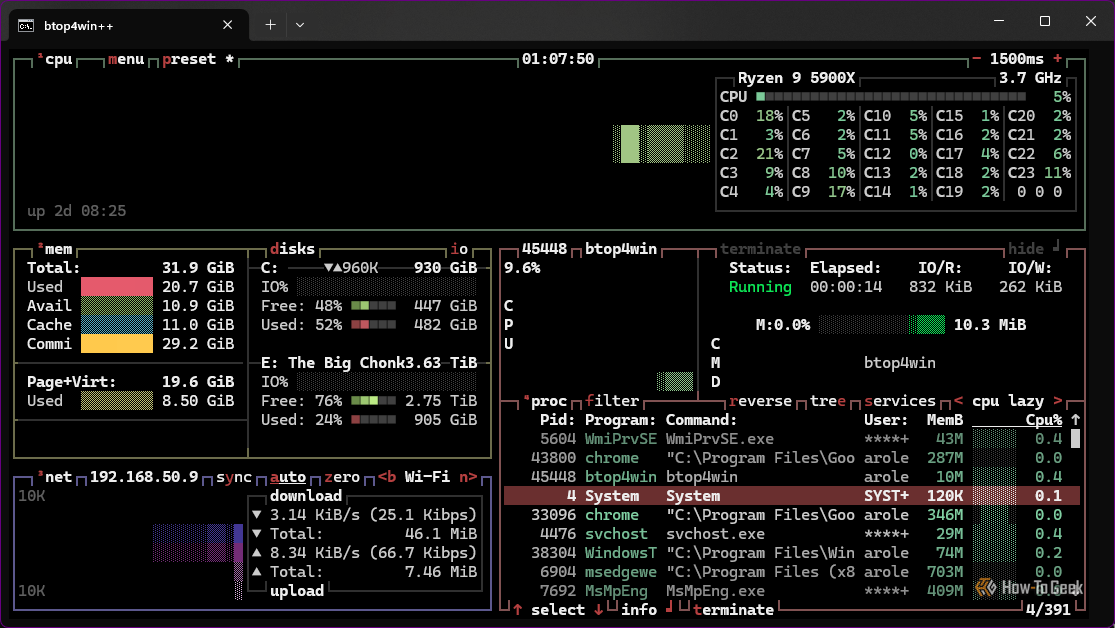The height and width of the screenshot is (628, 1115).
Task: Select the msedgewe process row
Action: pyautogui.click(x=791, y=572)
